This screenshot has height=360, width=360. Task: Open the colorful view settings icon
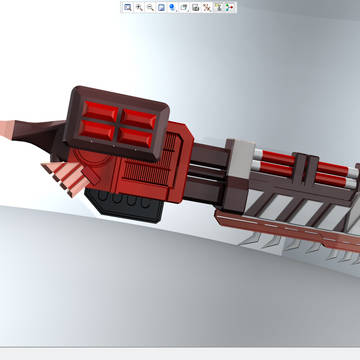pos(230,7)
